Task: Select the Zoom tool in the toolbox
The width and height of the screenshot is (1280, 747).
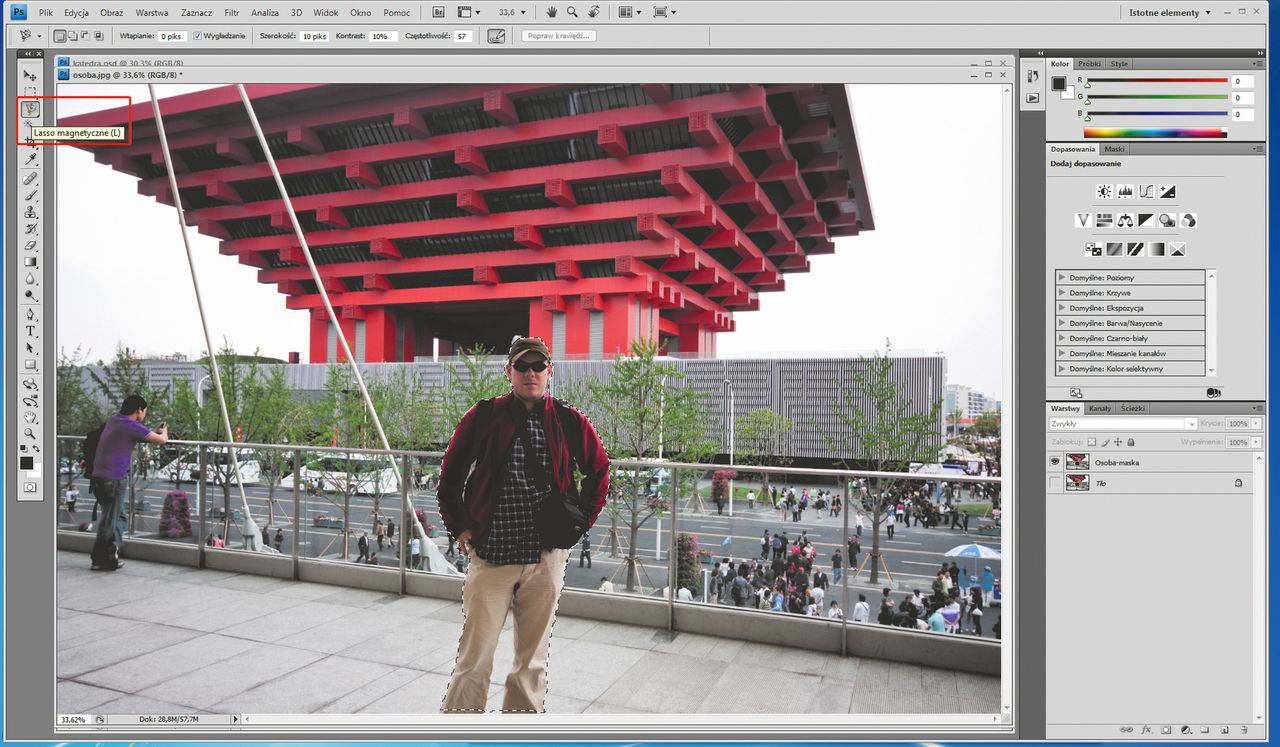Action: point(30,434)
